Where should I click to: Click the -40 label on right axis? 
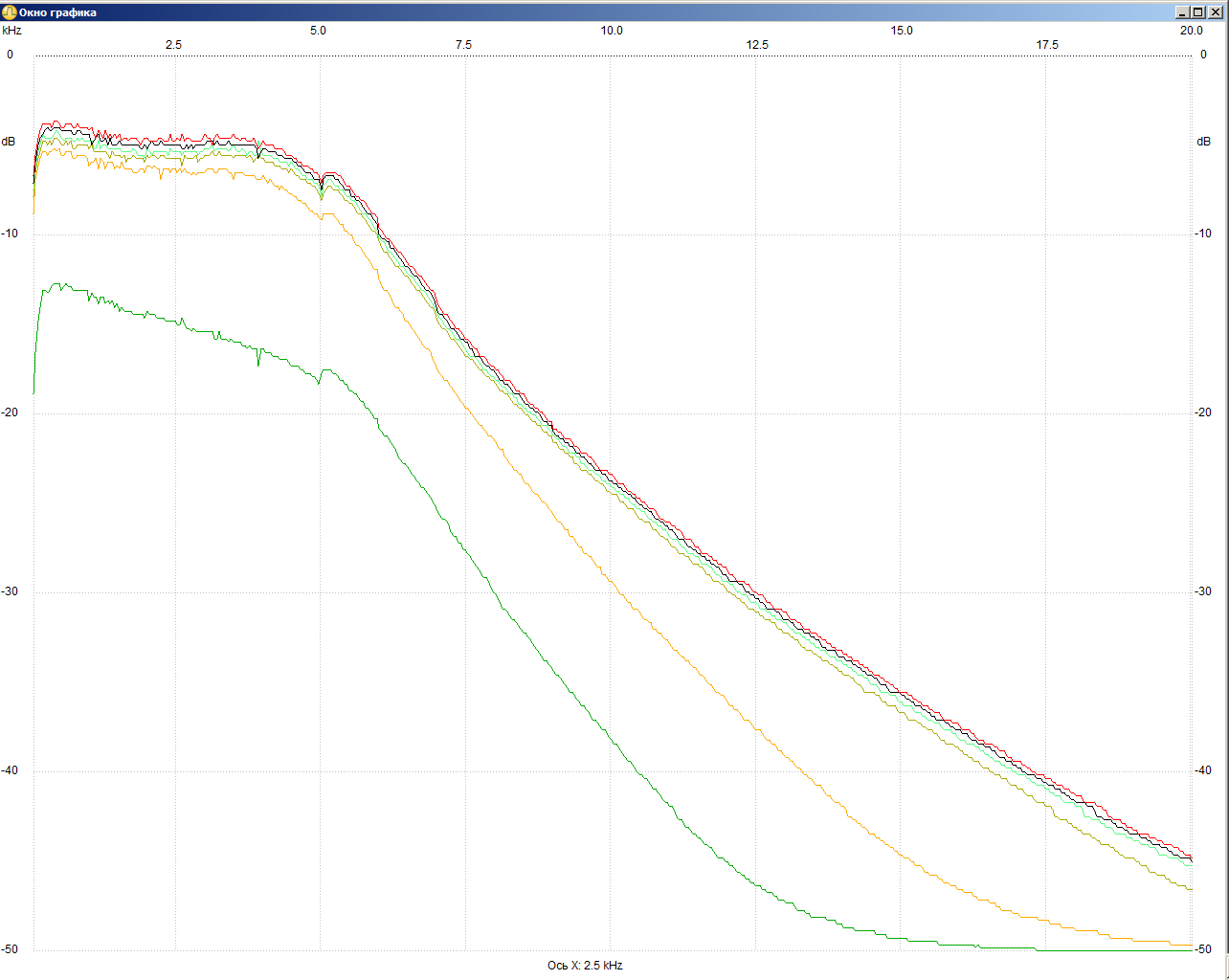1202,770
